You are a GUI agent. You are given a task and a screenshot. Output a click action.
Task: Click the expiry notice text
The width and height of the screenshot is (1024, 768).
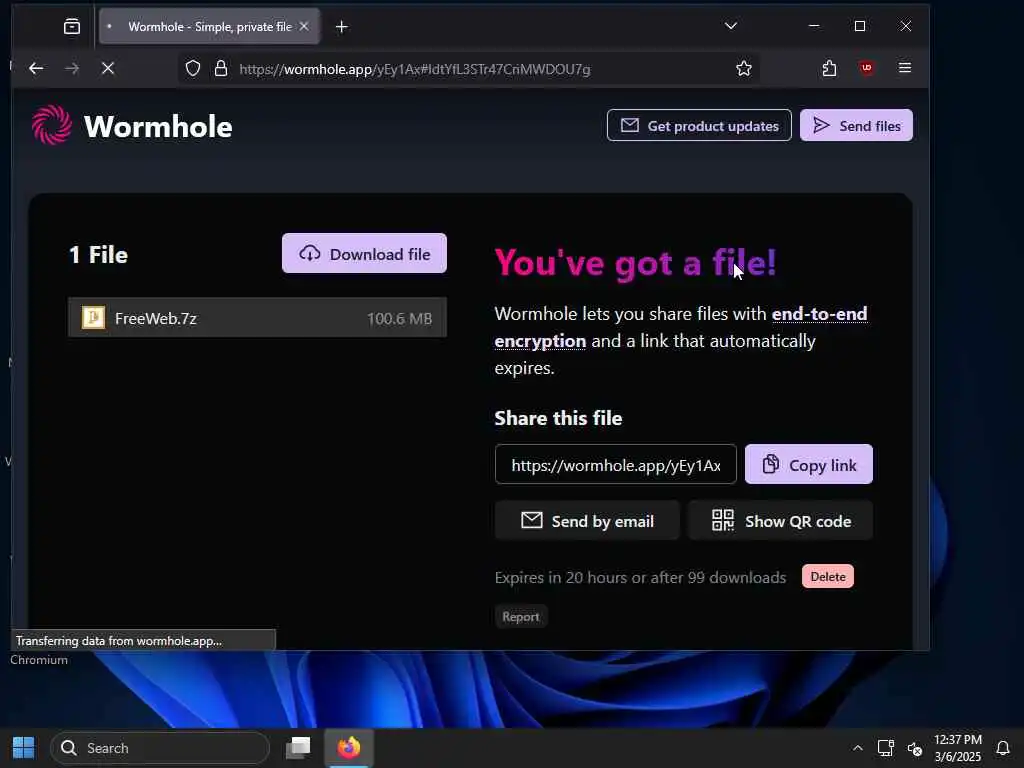click(x=640, y=577)
